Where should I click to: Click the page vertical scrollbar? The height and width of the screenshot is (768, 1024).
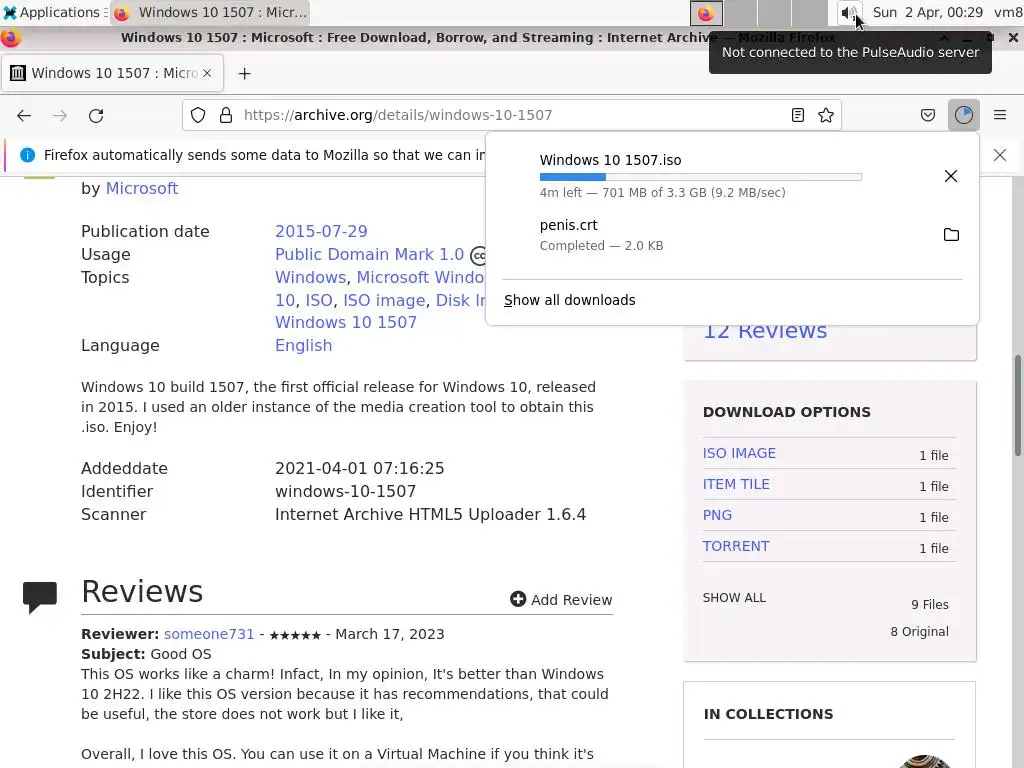click(x=1017, y=405)
